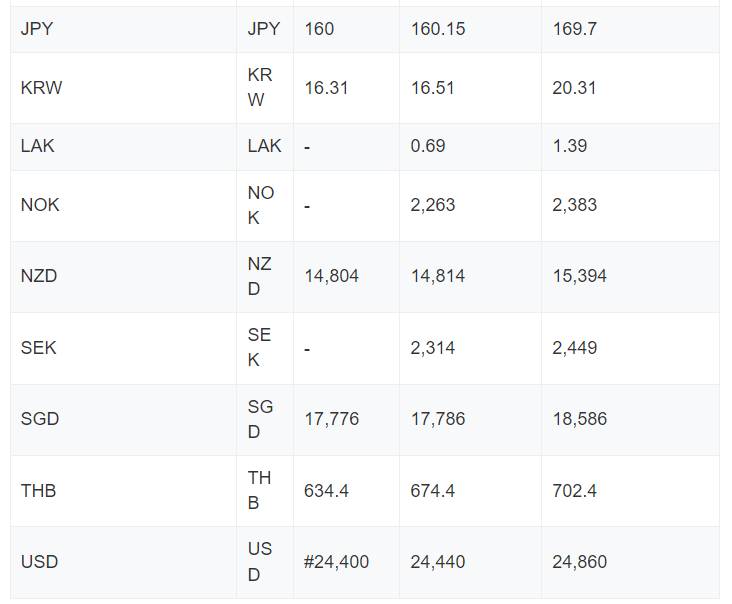Select the THB rate 634.4
732x604 pixels.
point(326,491)
